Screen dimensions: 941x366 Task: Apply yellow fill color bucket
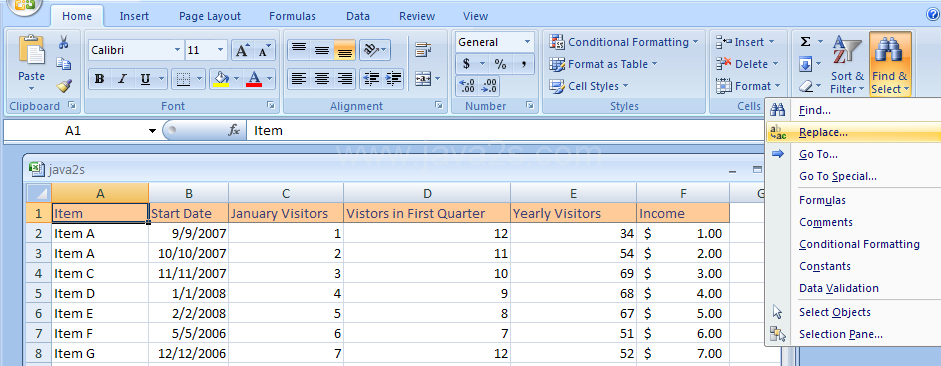click(221, 79)
